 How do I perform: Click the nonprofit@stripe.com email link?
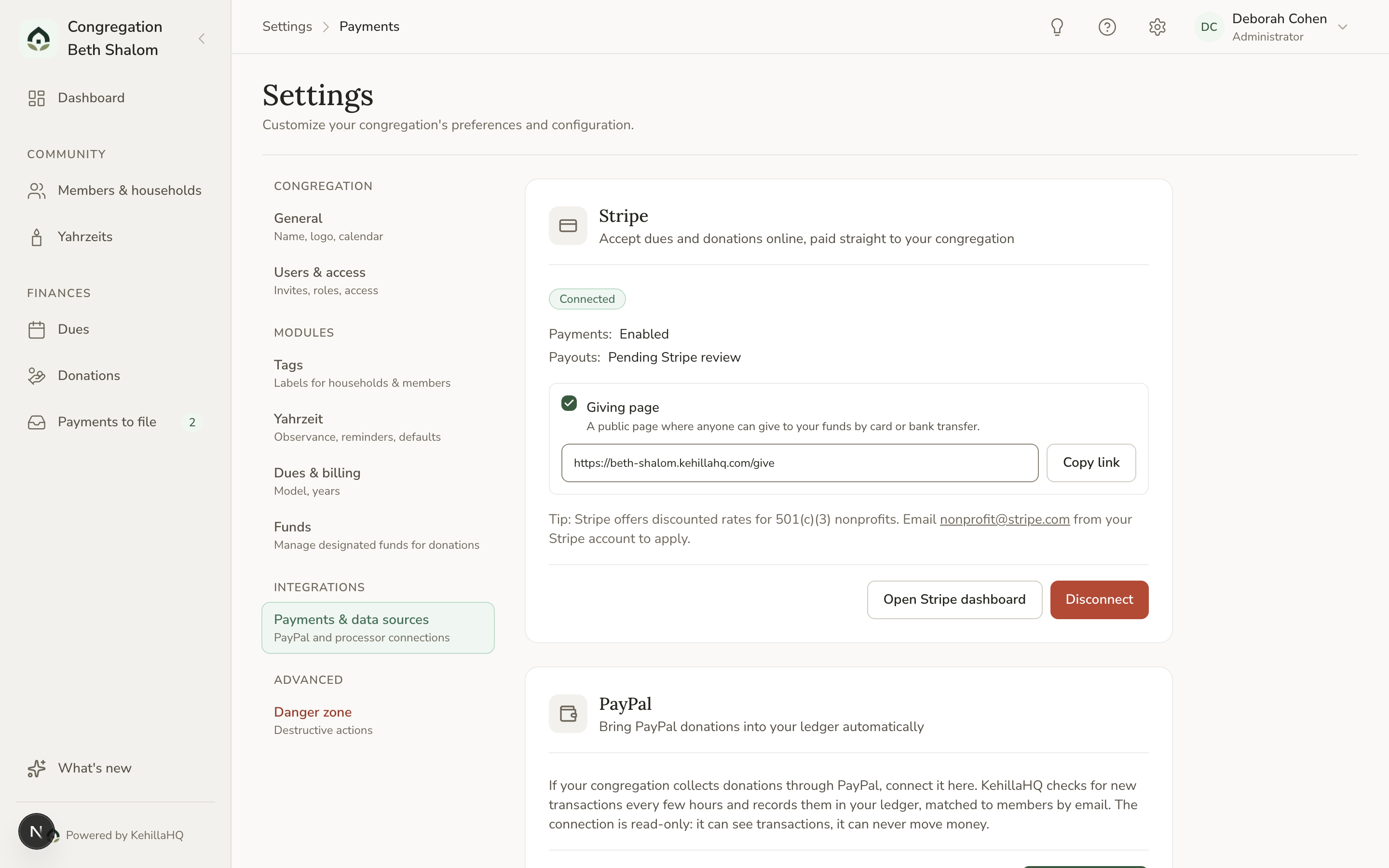pyautogui.click(x=1005, y=519)
